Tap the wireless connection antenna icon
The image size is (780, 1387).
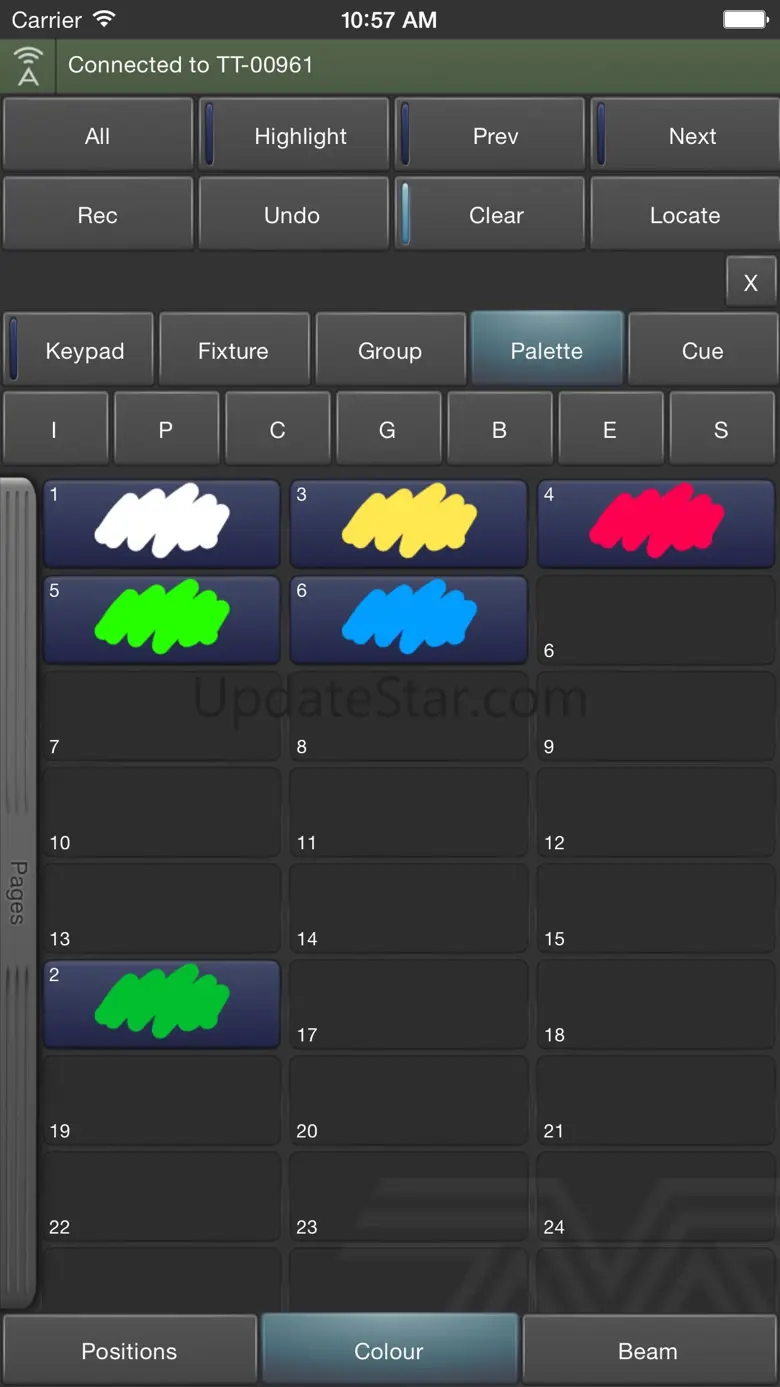click(x=28, y=66)
